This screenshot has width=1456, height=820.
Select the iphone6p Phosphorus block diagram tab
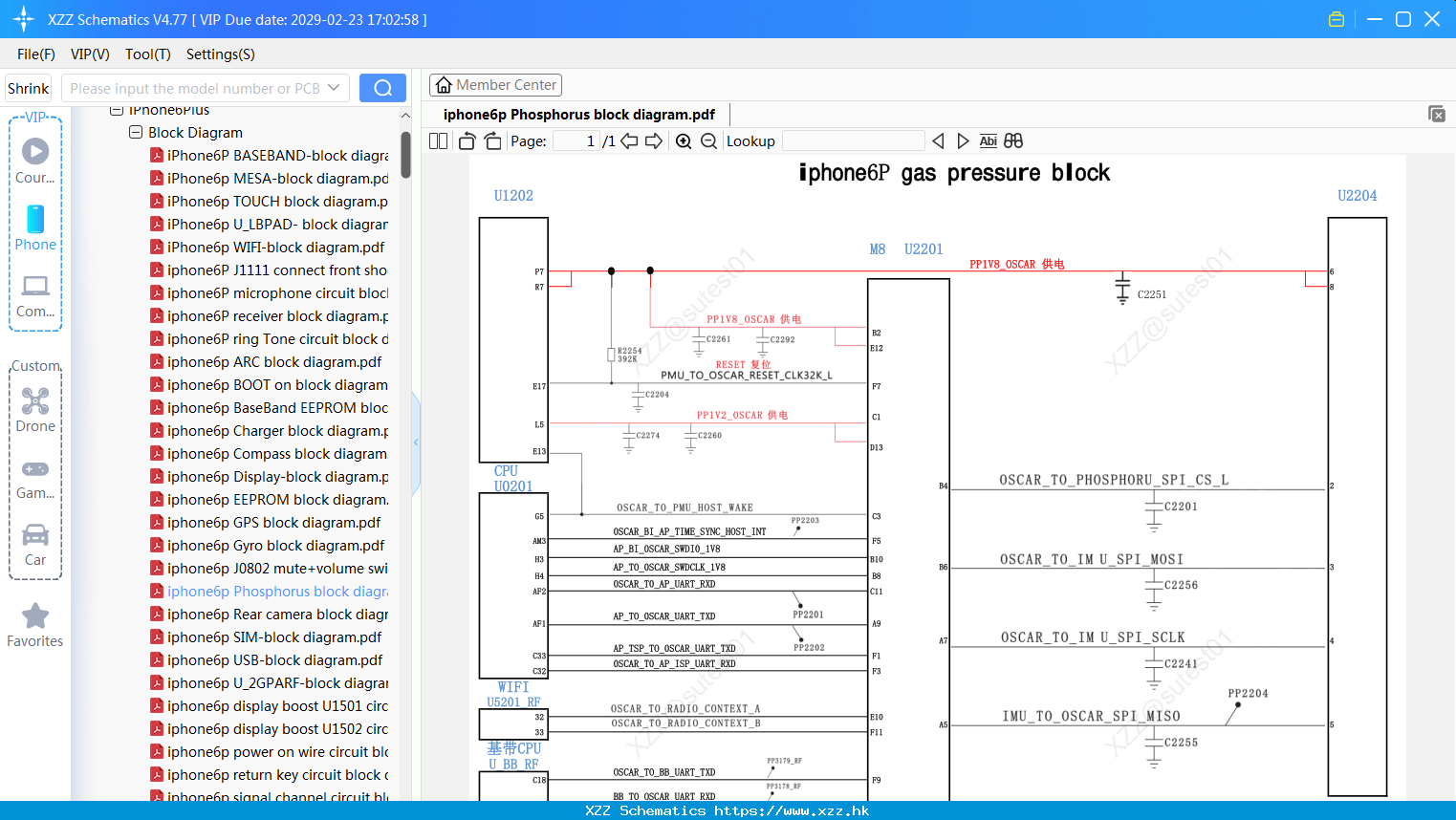579,115
